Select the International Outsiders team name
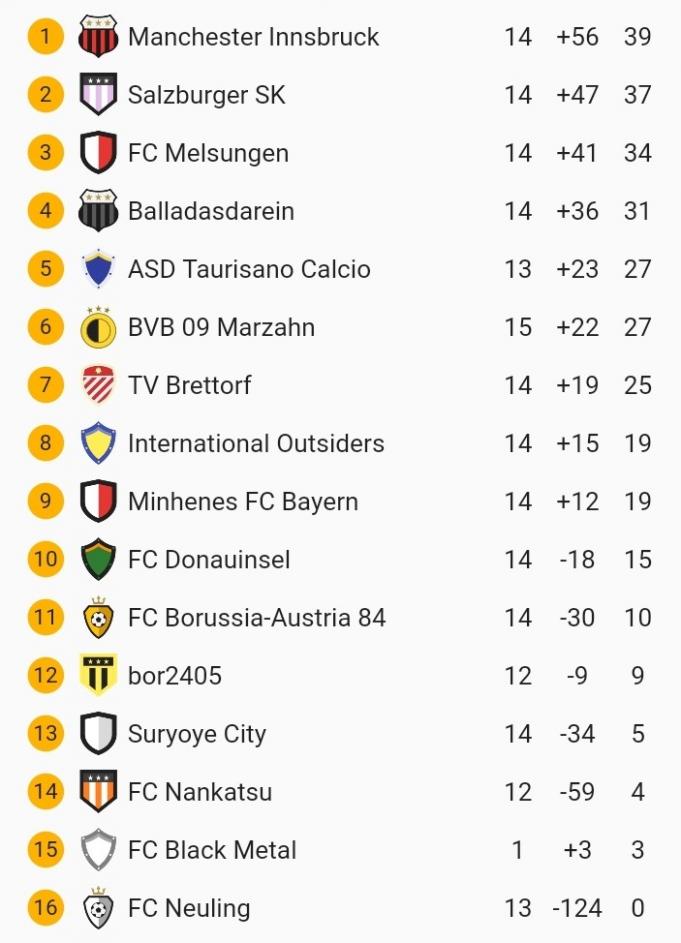681x943 pixels. [x=256, y=443]
